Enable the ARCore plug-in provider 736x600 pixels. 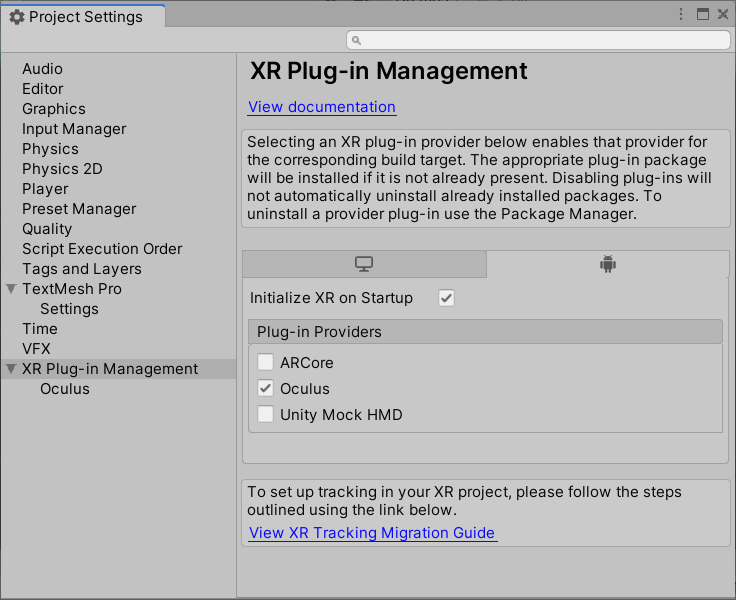(265, 362)
